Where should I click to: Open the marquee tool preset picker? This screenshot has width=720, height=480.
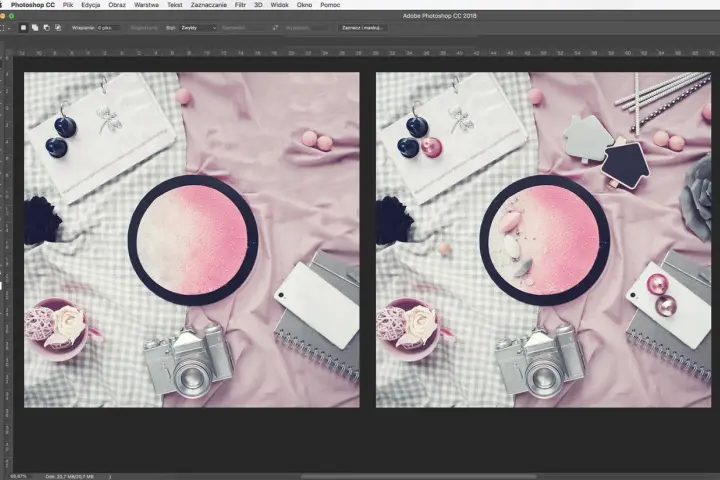5,28
